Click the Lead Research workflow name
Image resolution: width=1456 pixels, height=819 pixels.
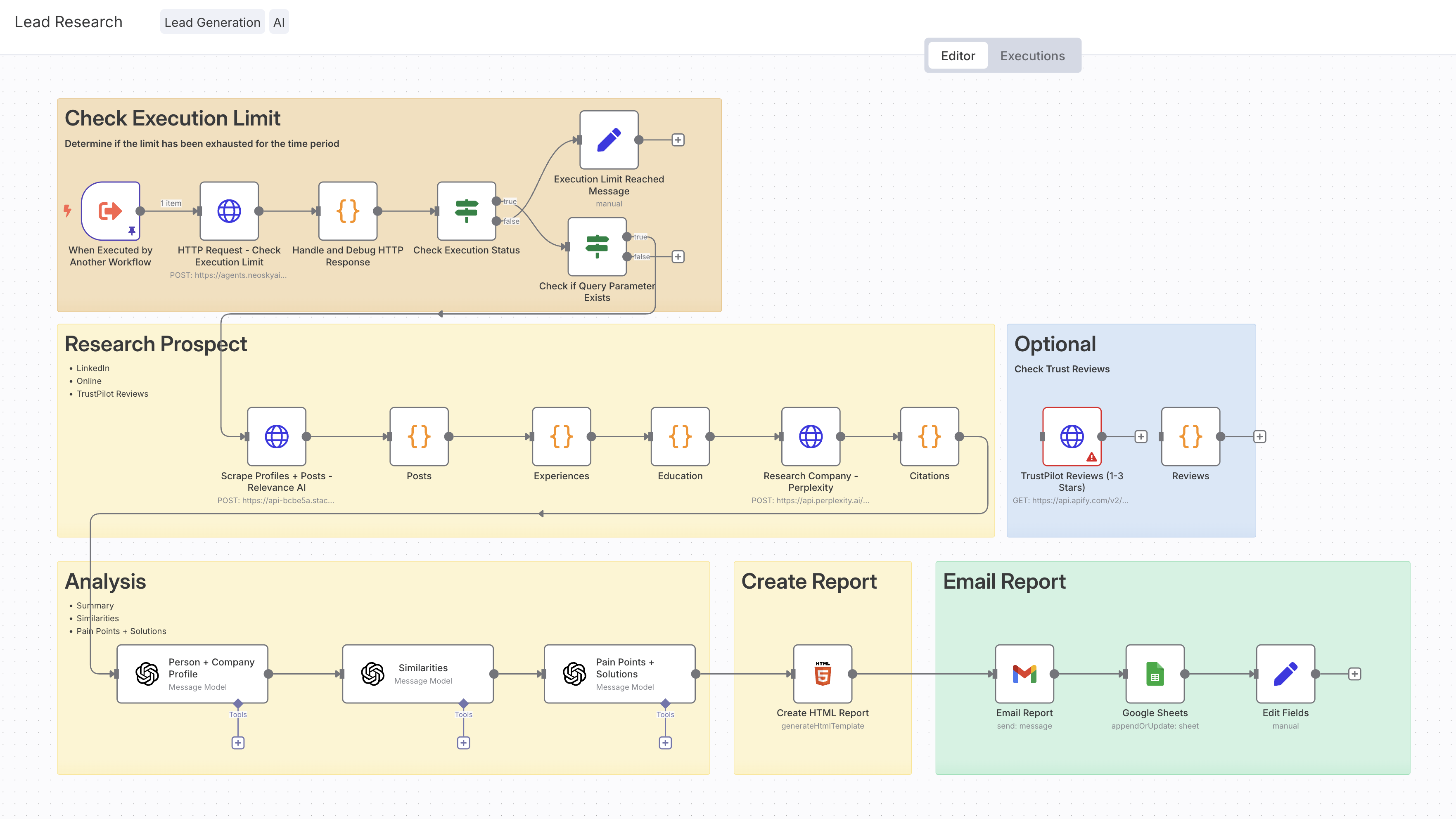tap(69, 22)
